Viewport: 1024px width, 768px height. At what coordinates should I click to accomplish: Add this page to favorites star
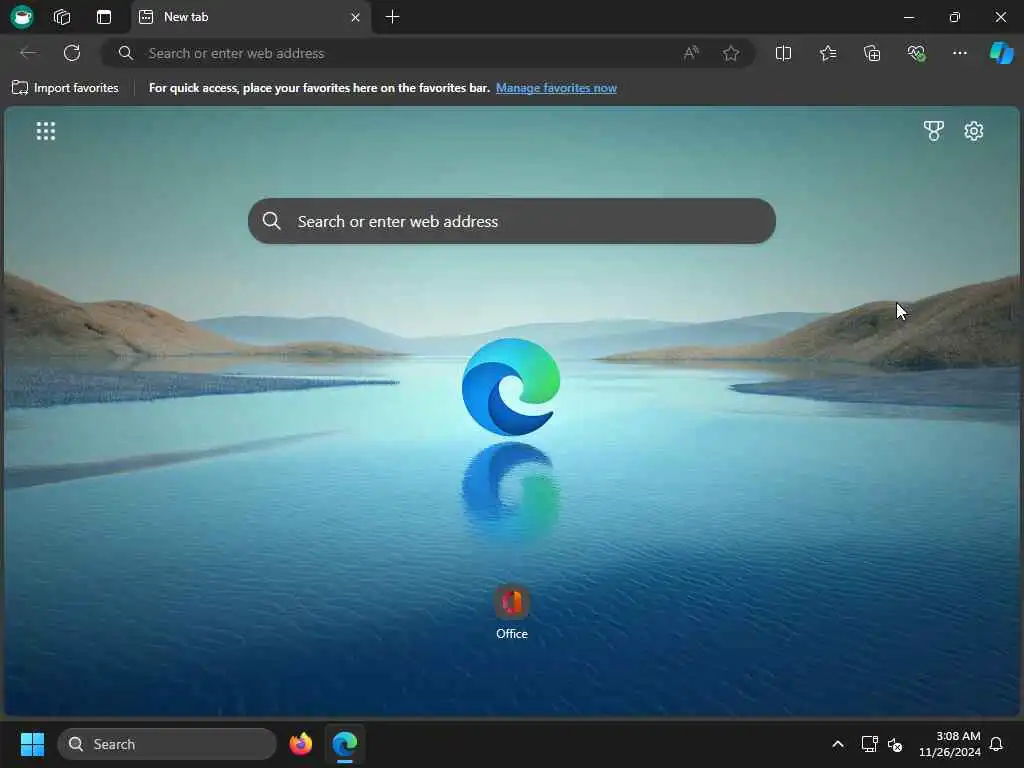(x=731, y=53)
